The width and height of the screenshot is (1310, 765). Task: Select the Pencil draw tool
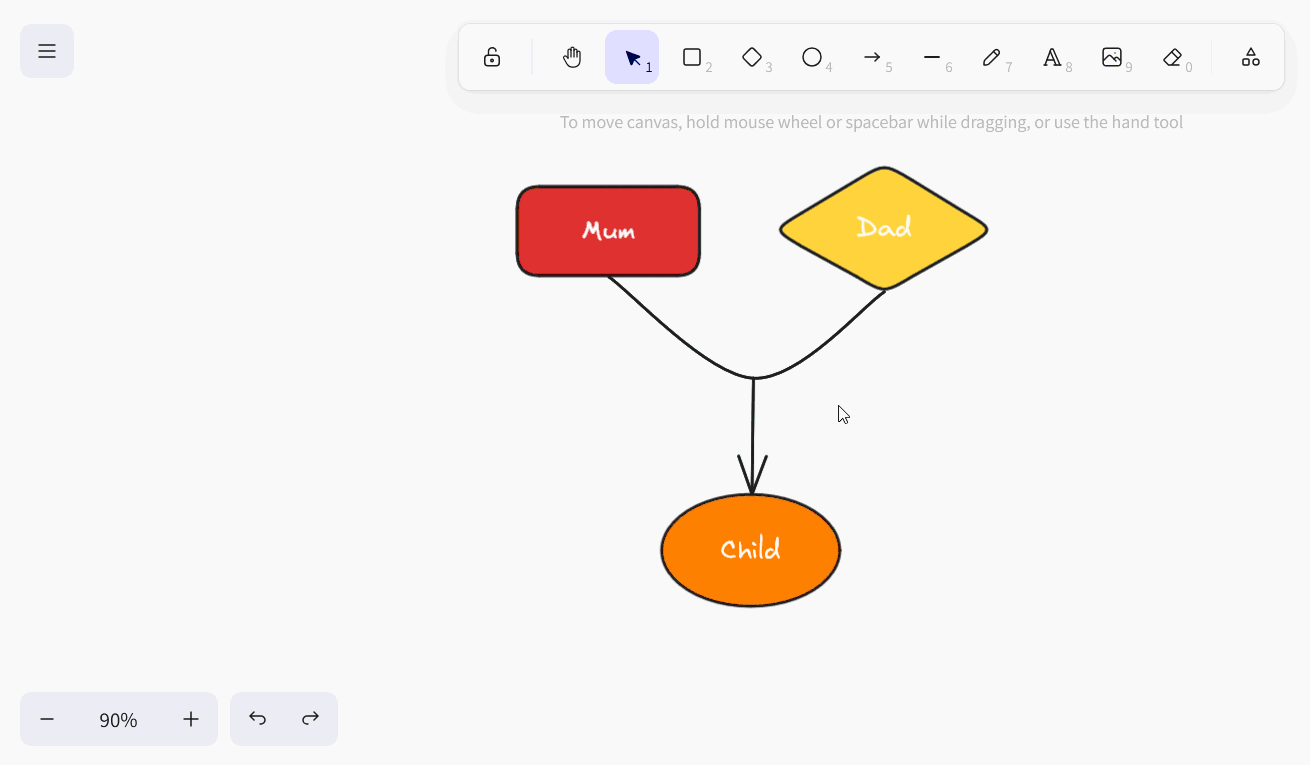point(992,57)
